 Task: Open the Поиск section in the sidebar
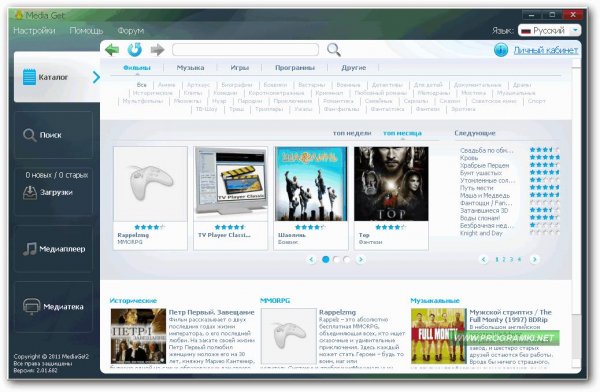tap(54, 135)
